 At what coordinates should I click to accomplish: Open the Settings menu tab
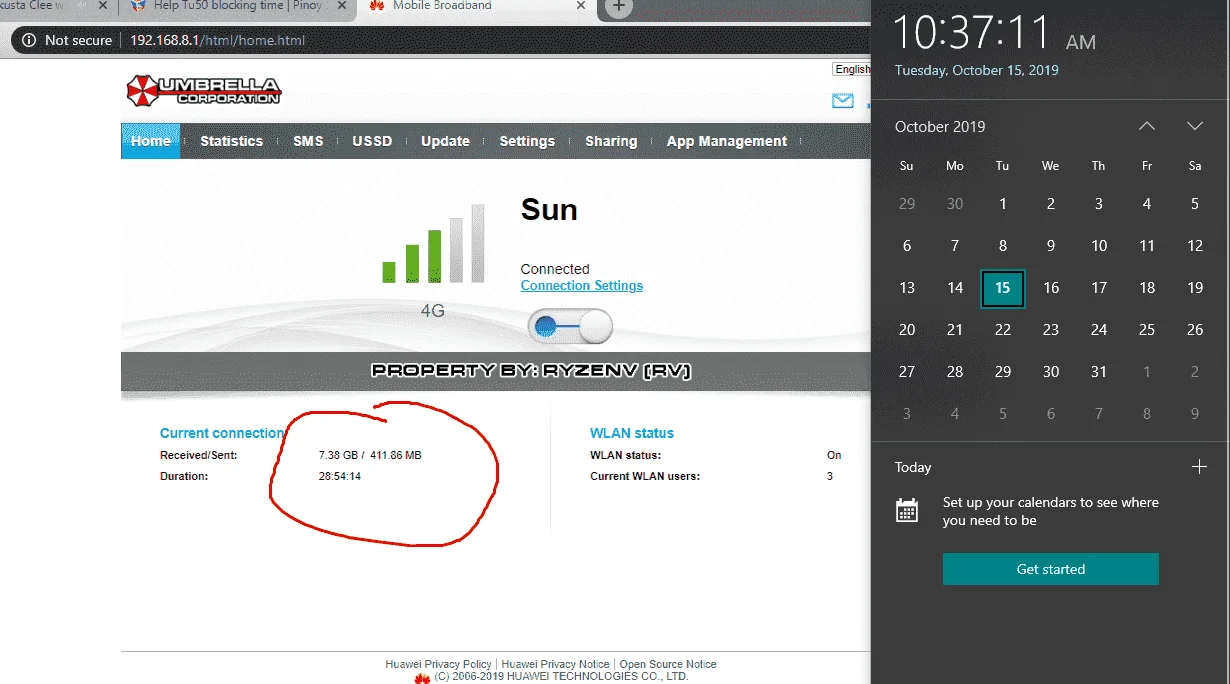(x=527, y=141)
